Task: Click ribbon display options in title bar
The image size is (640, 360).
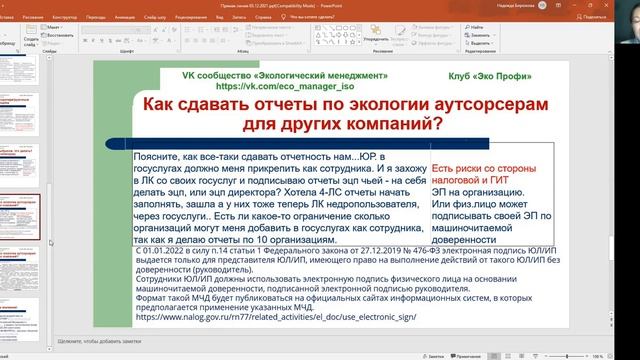Action: click(x=558, y=5)
